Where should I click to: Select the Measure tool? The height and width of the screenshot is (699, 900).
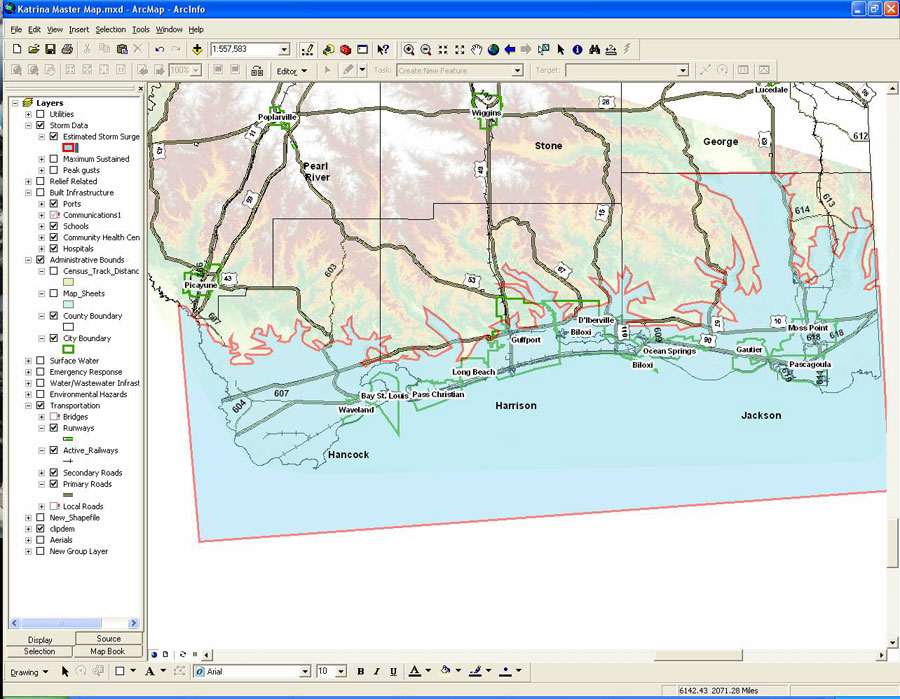point(611,50)
